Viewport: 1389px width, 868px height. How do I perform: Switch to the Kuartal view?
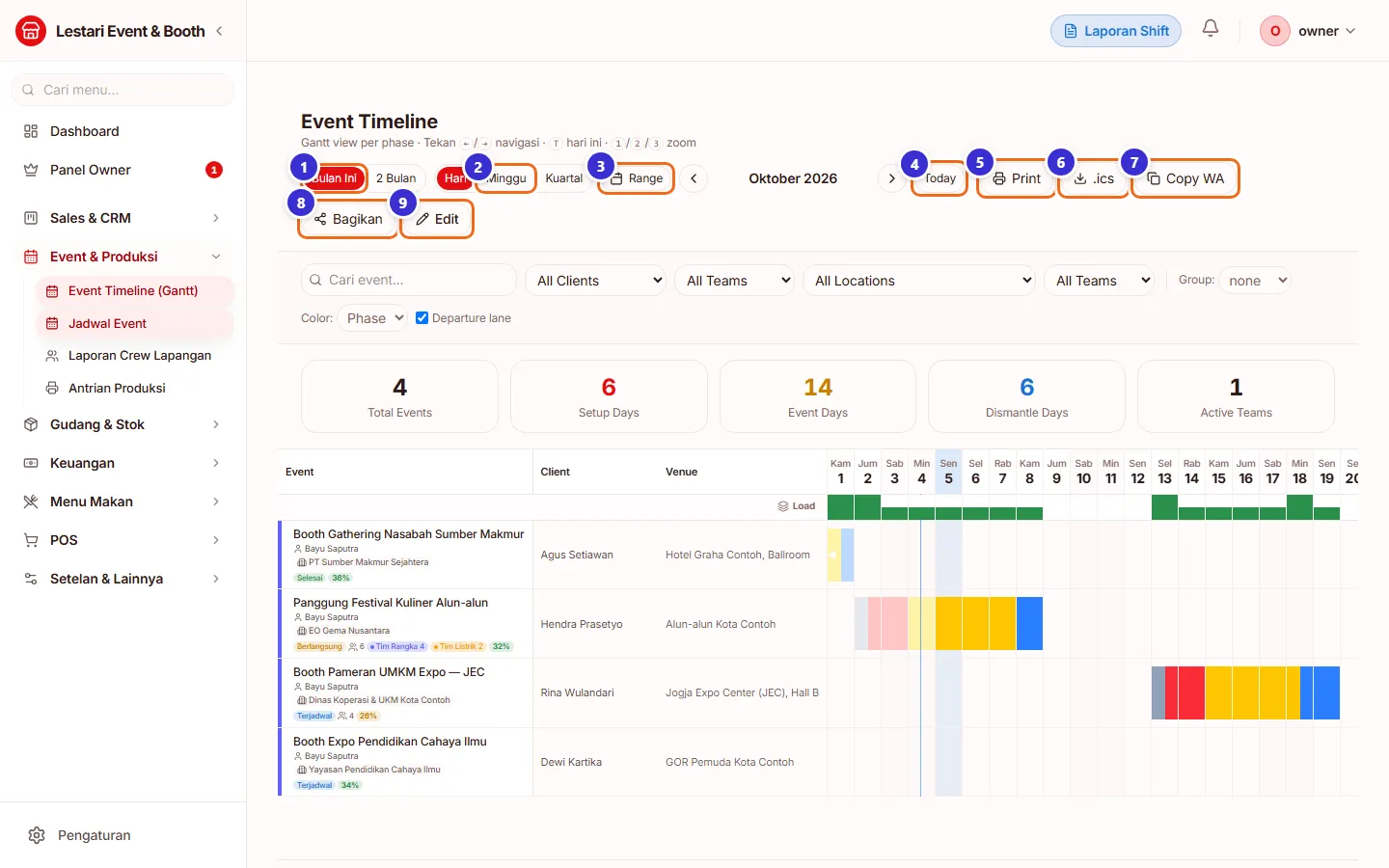[x=563, y=178]
